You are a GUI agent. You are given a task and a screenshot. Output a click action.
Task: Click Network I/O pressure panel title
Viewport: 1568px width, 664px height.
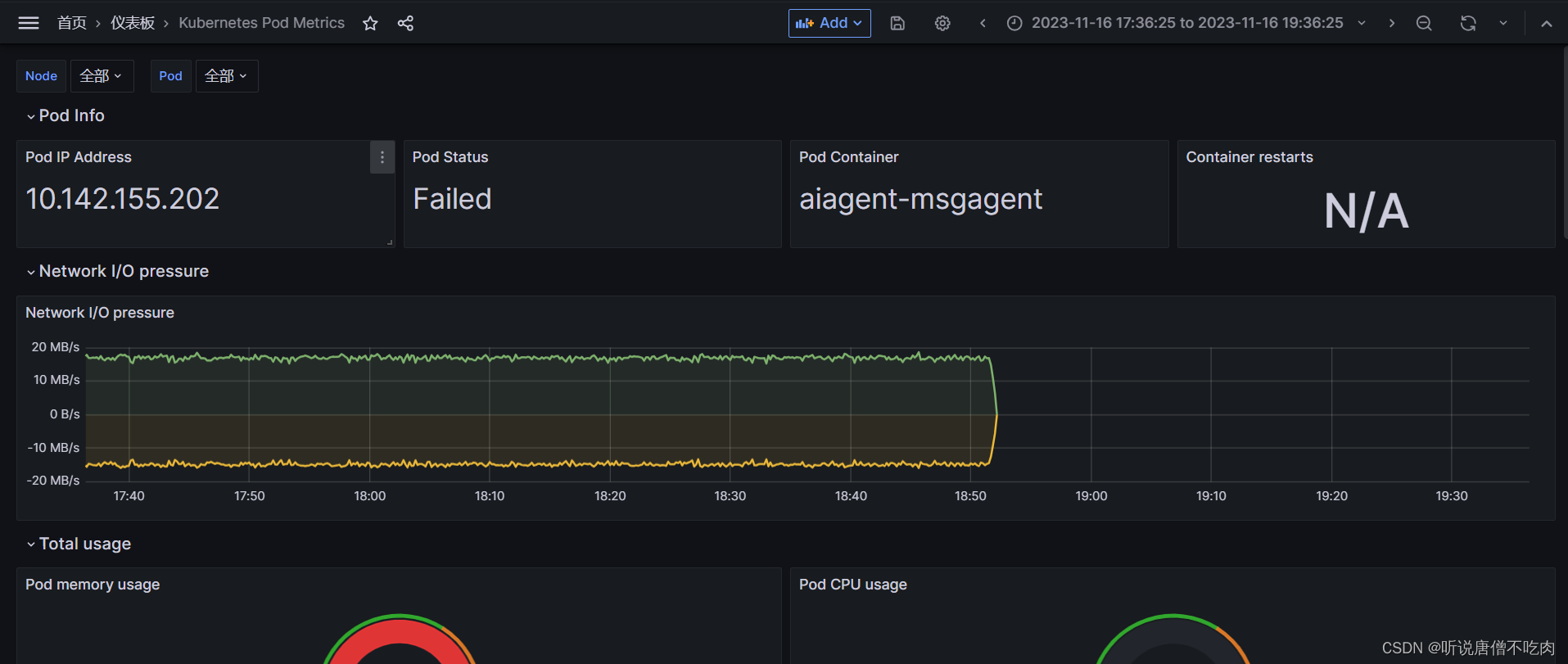click(100, 313)
